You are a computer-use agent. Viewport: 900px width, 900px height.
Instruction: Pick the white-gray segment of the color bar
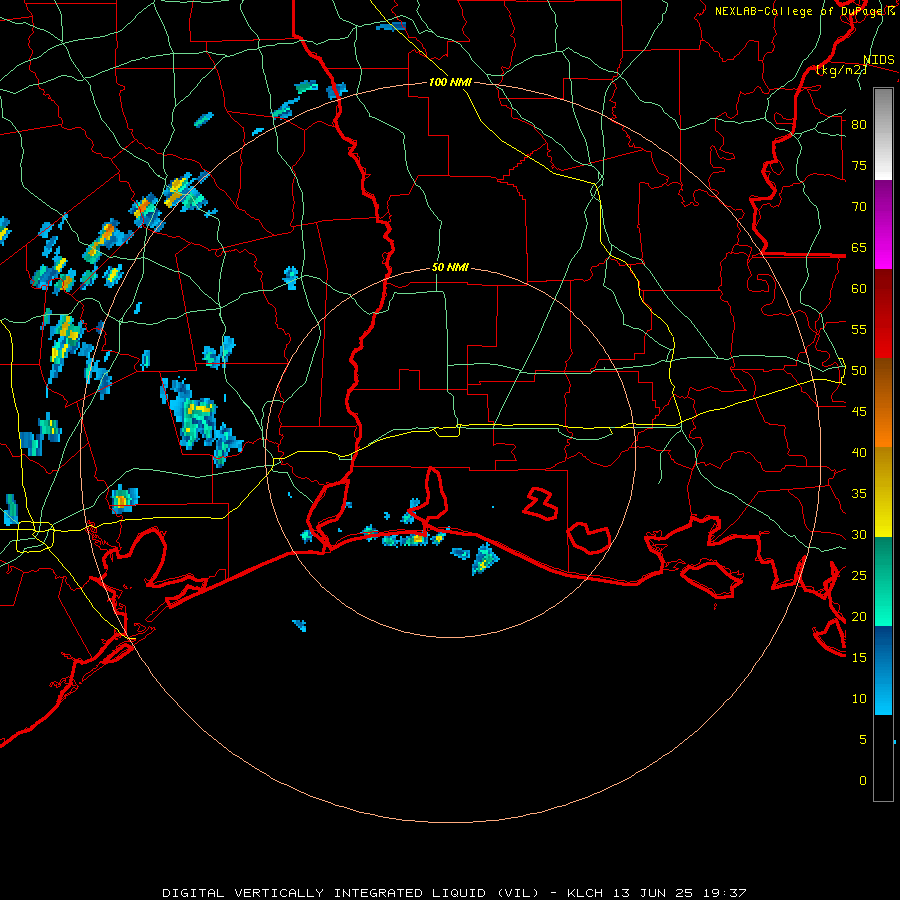883,135
